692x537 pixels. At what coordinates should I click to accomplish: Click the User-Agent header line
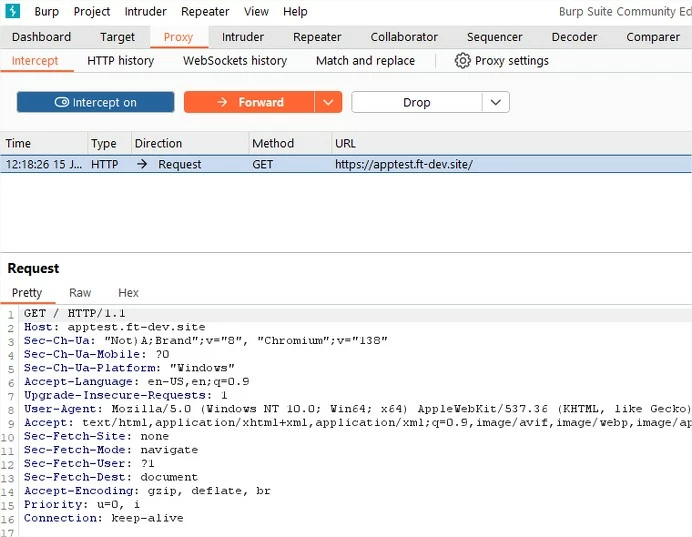point(357,409)
